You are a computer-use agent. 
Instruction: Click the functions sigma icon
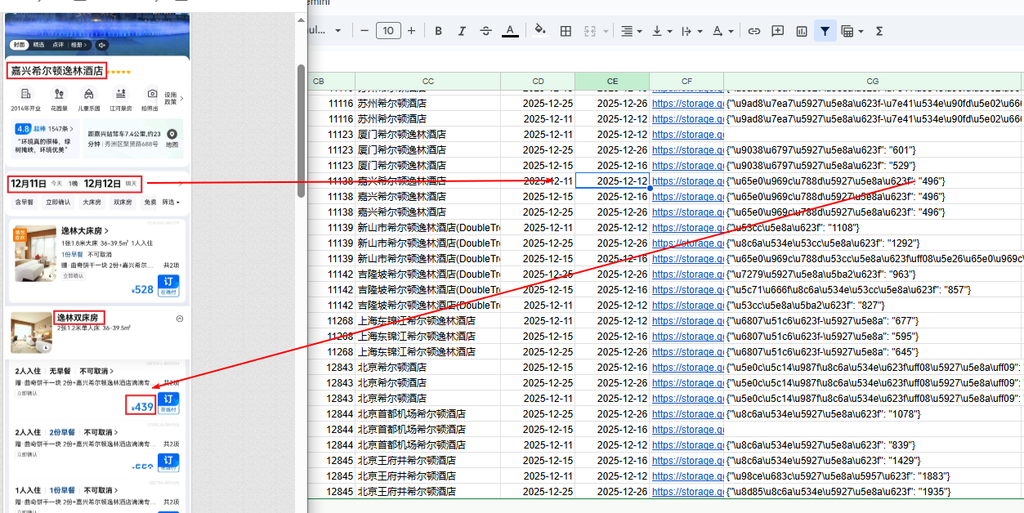tap(879, 31)
